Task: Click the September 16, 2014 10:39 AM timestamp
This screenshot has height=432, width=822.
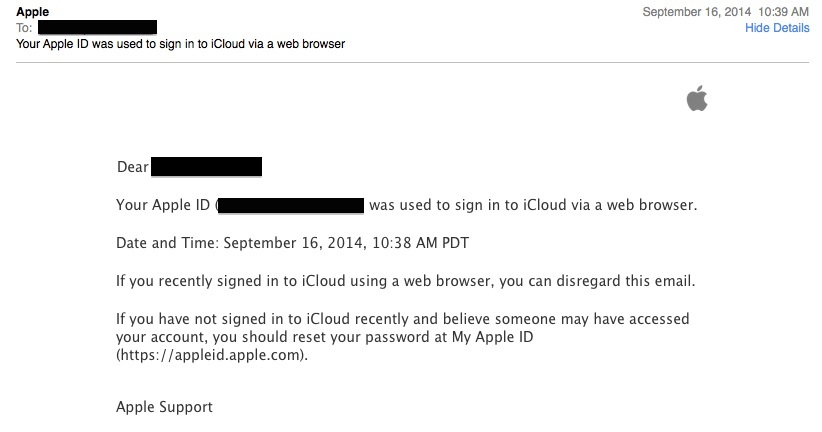Action: [726, 12]
